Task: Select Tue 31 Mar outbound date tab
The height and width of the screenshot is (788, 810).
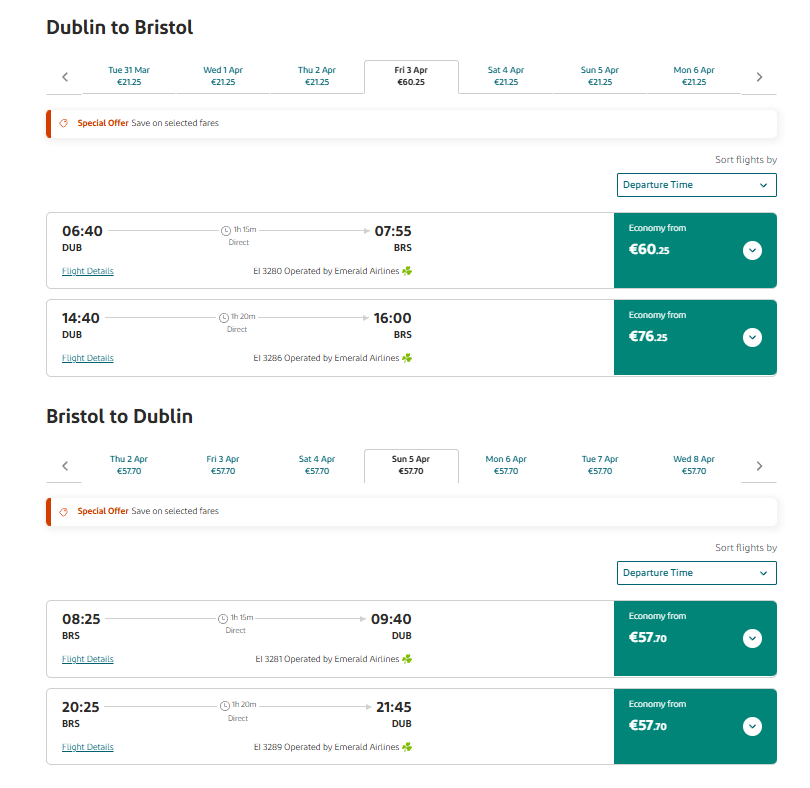Action: pos(129,76)
